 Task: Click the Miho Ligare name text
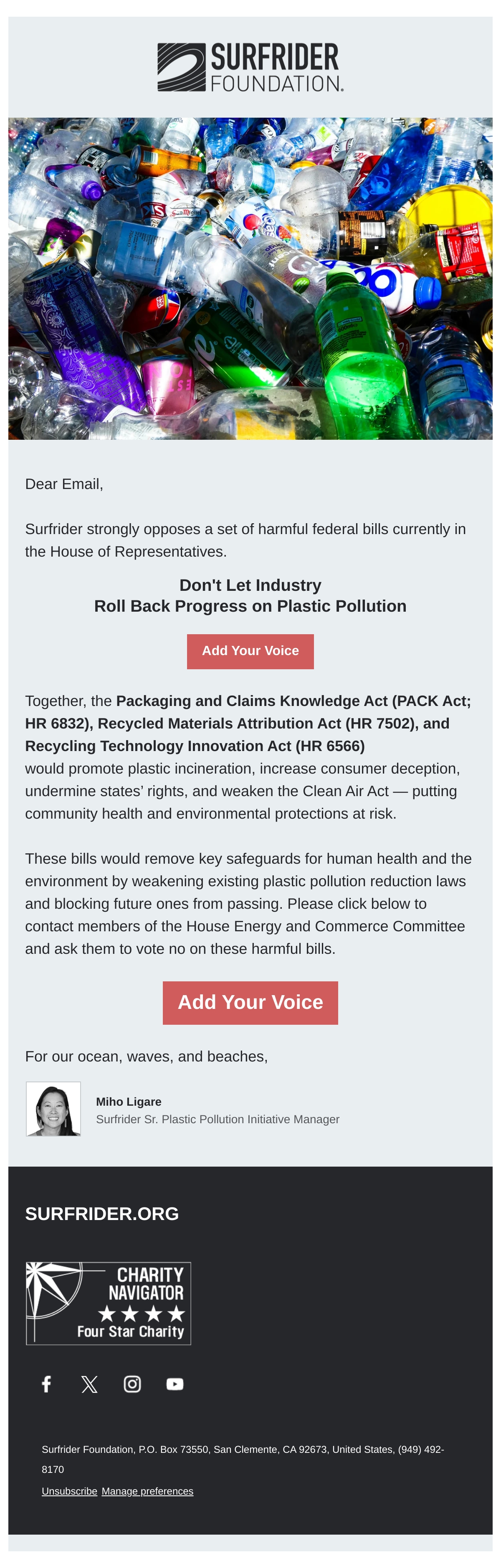click(129, 1101)
